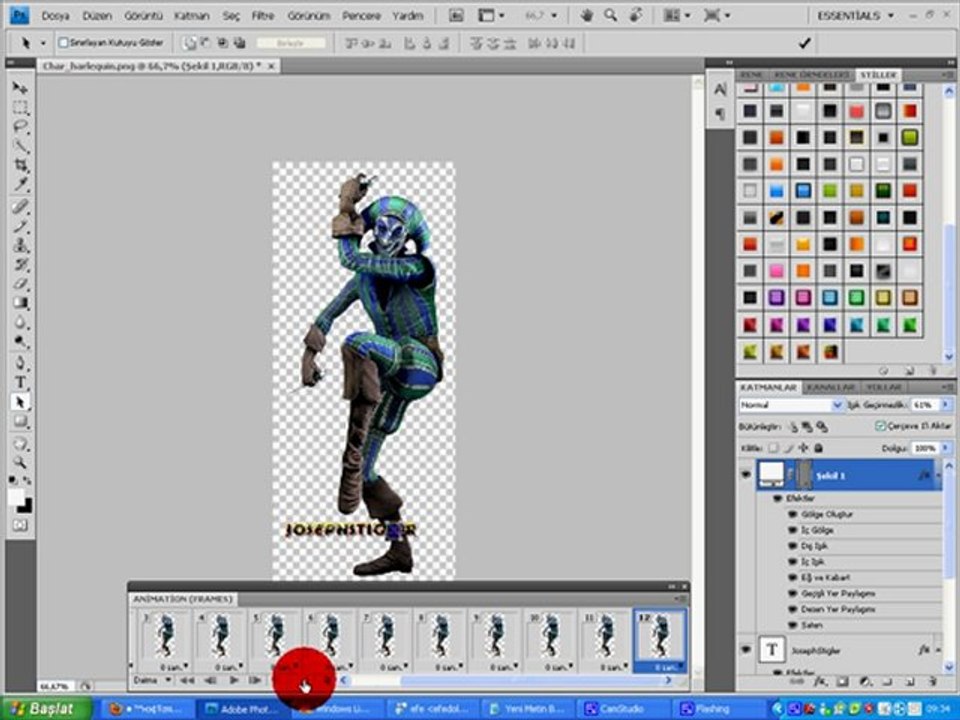Select the Crop tool
The image size is (960, 720).
(x=20, y=165)
